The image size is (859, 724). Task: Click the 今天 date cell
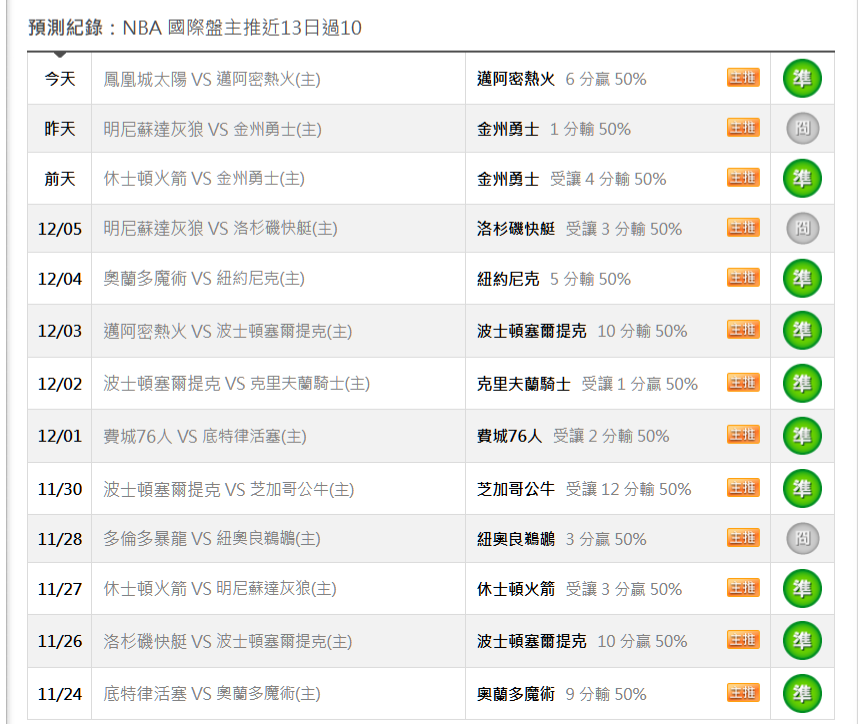pyautogui.click(x=60, y=79)
